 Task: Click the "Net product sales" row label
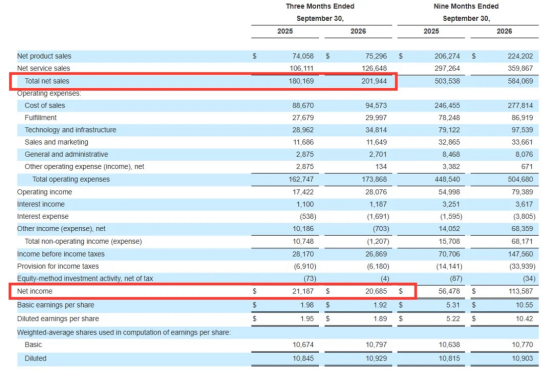point(44,56)
